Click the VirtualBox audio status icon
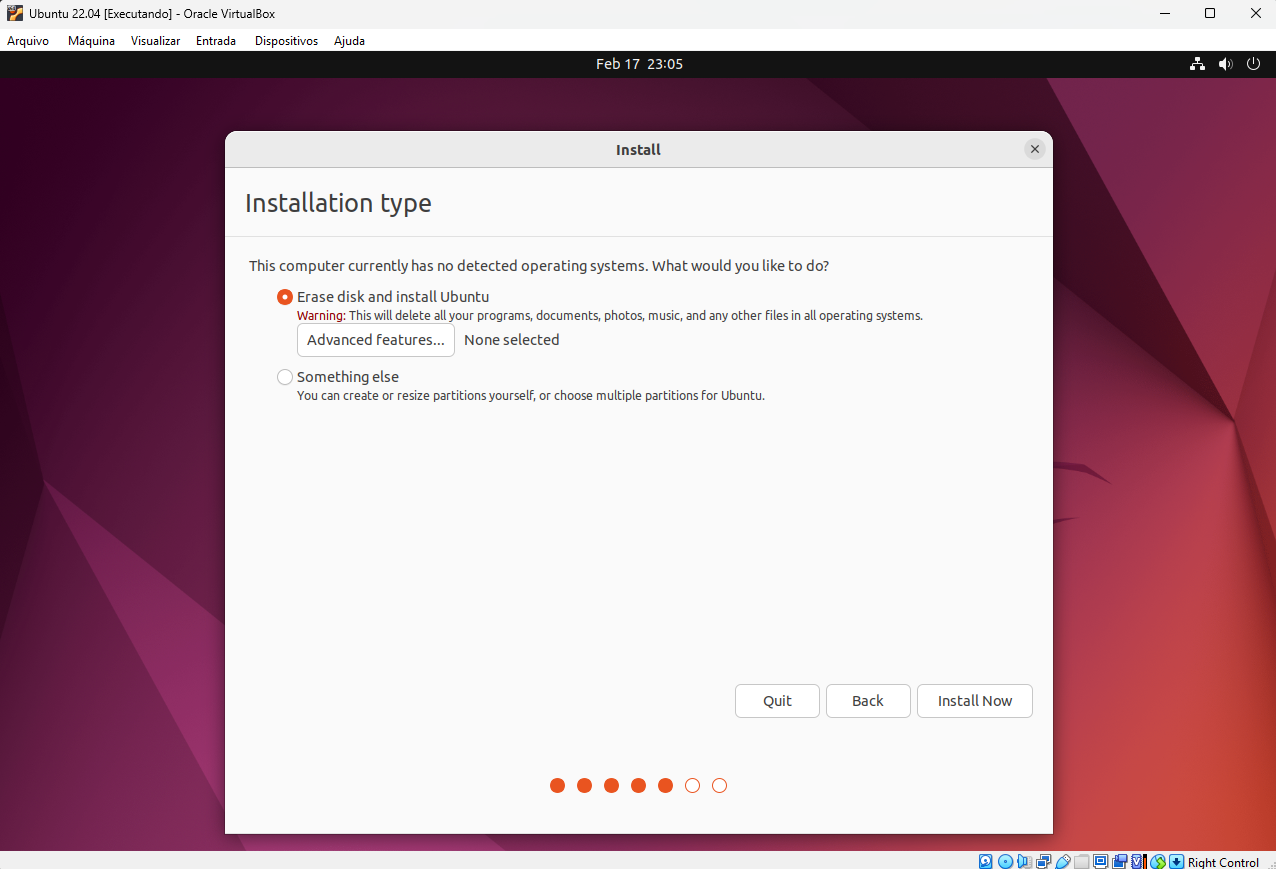 coord(1024,861)
